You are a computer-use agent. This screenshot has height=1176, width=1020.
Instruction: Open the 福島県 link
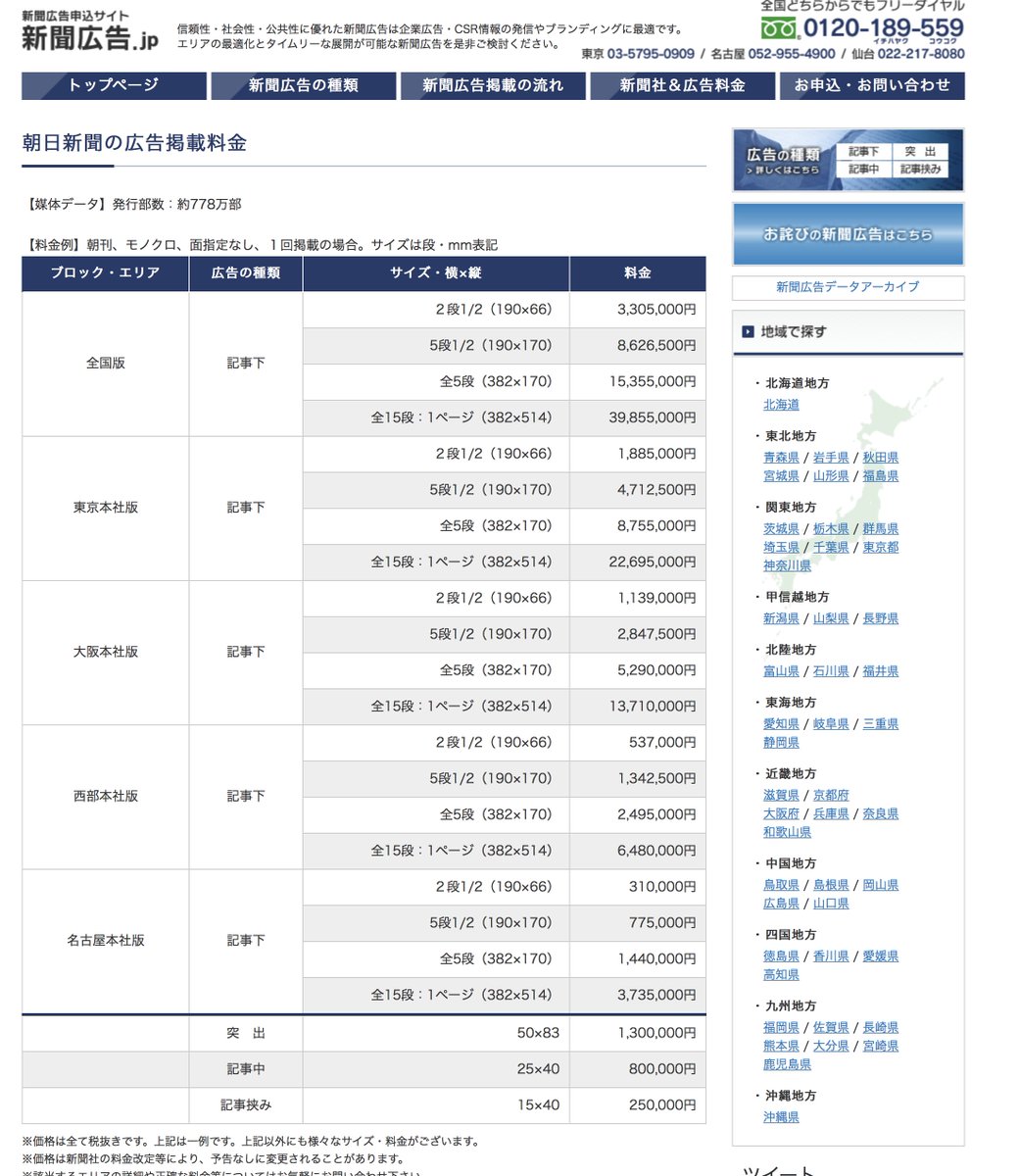pyautogui.click(x=881, y=476)
